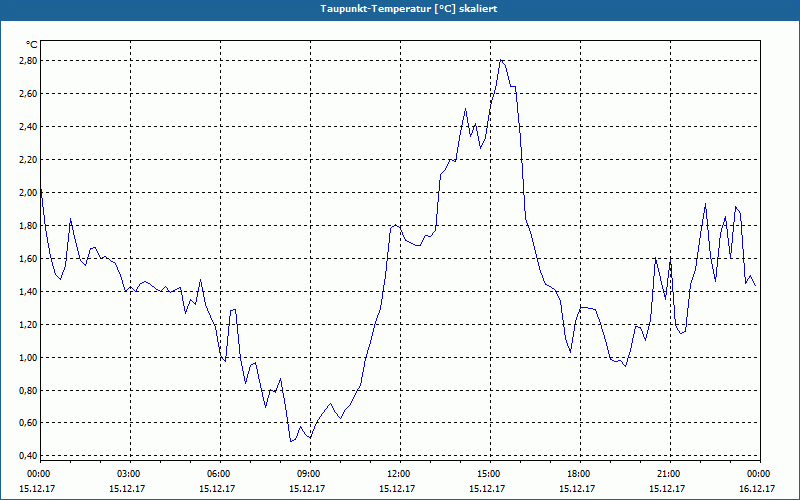
Task: Select the "1,60" y-axis label
Action: click(x=28, y=259)
